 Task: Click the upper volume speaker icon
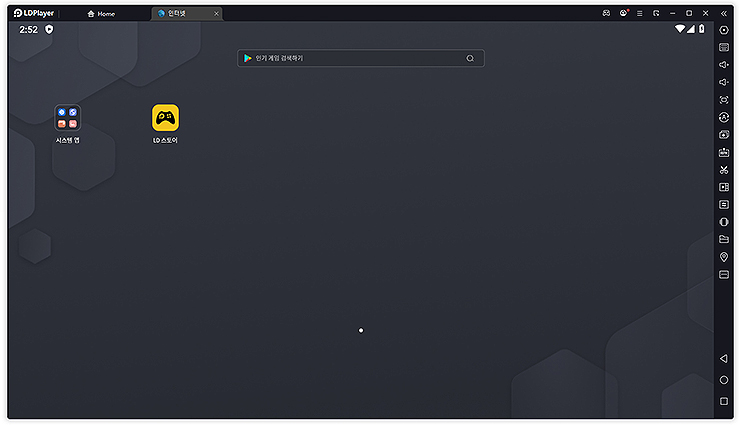[723, 65]
